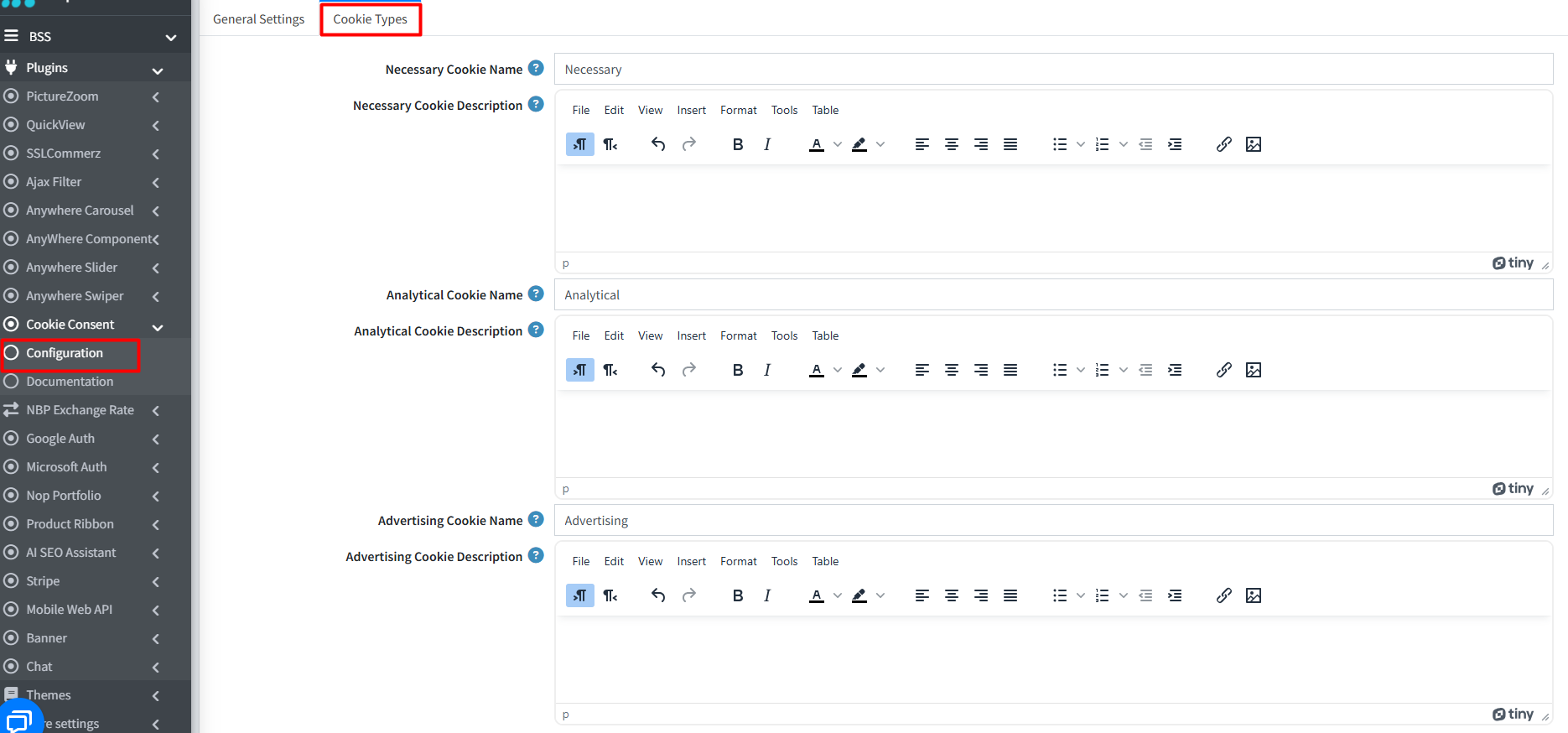Center align in Advertising description editor
Image resolution: width=1568 pixels, height=733 pixels.
tap(952, 595)
